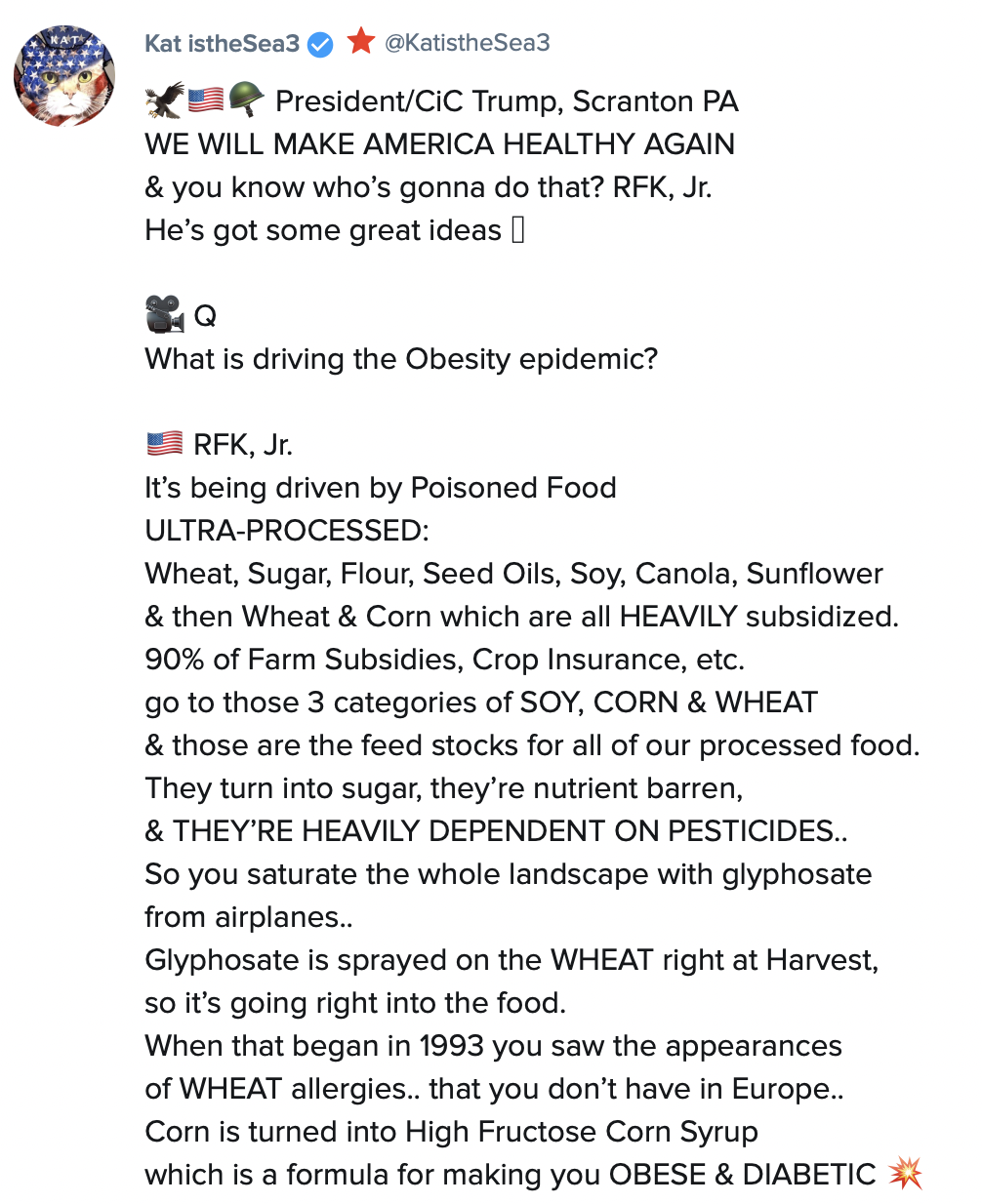
Task: Click the flag emoji before "RFK, Jr."
Action: coord(164,444)
